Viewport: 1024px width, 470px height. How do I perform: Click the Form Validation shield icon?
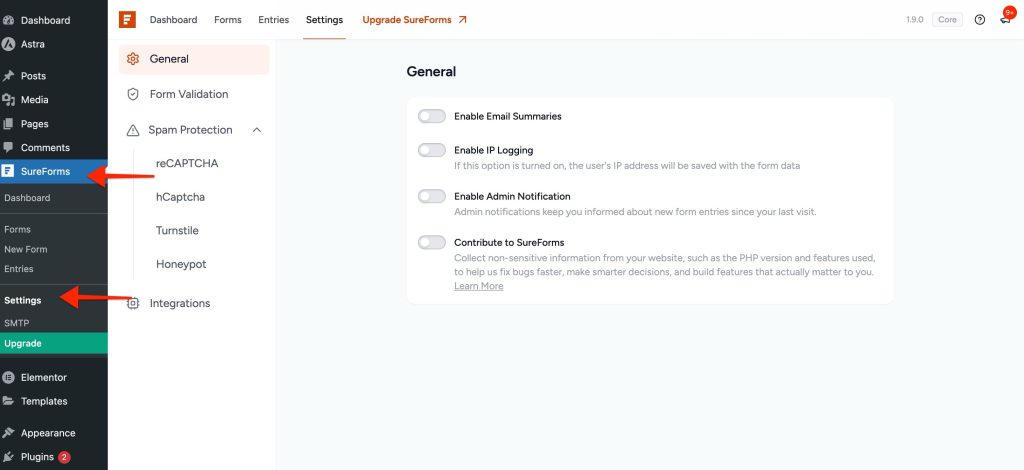[133, 94]
